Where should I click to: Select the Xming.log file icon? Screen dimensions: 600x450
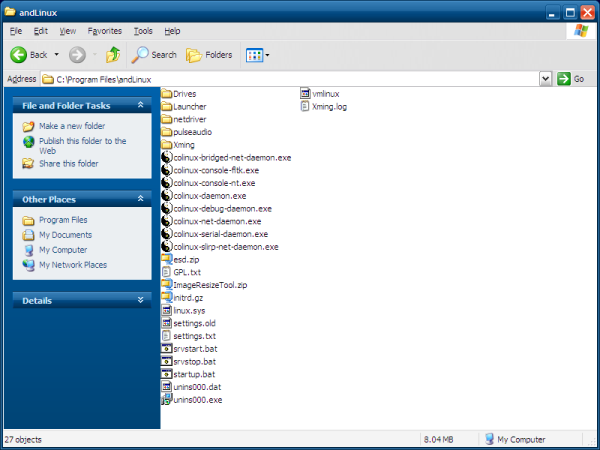click(x=305, y=106)
